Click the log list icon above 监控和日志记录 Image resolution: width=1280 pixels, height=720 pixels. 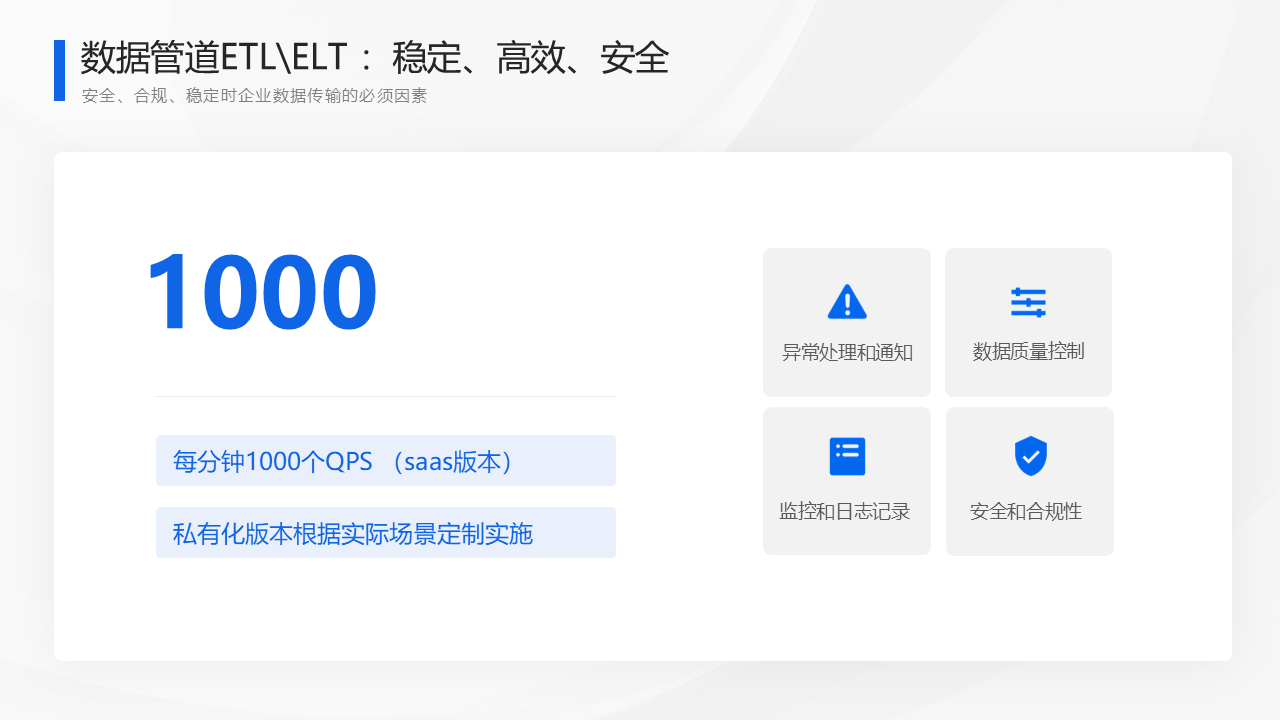(847, 456)
